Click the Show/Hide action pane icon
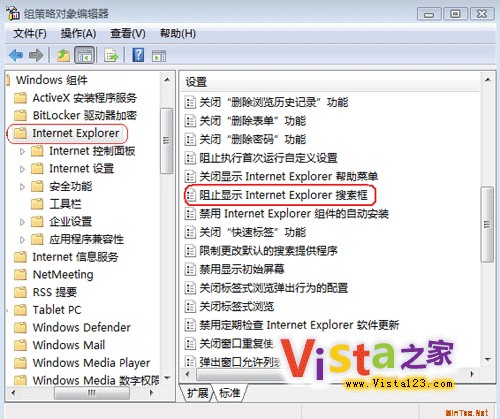 coord(159,56)
